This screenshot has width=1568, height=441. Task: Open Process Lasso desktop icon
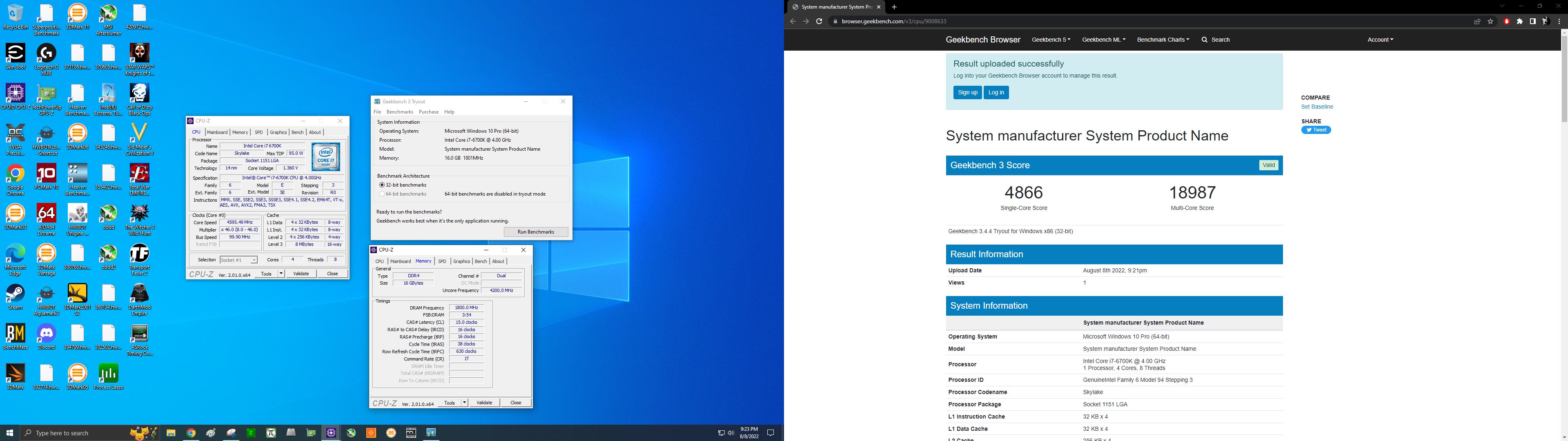pyautogui.click(x=108, y=377)
